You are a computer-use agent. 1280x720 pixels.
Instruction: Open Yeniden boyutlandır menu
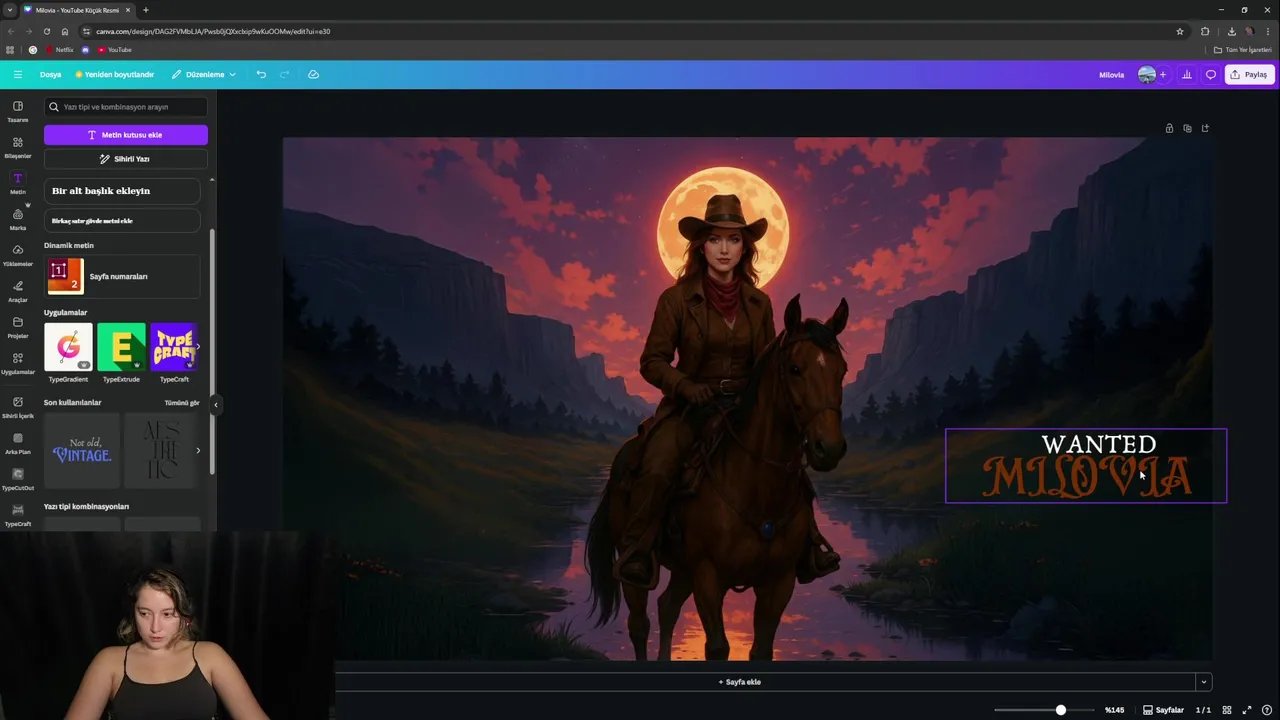(x=114, y=74)
